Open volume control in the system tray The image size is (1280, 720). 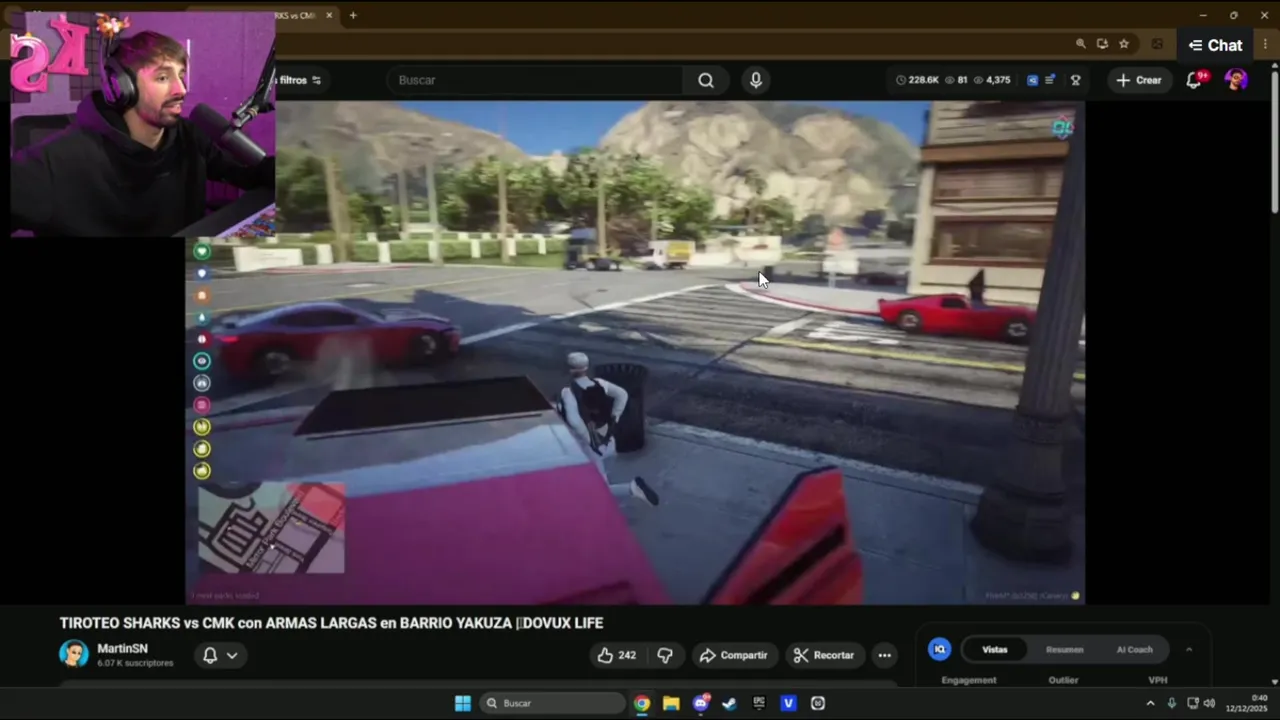1209,703
